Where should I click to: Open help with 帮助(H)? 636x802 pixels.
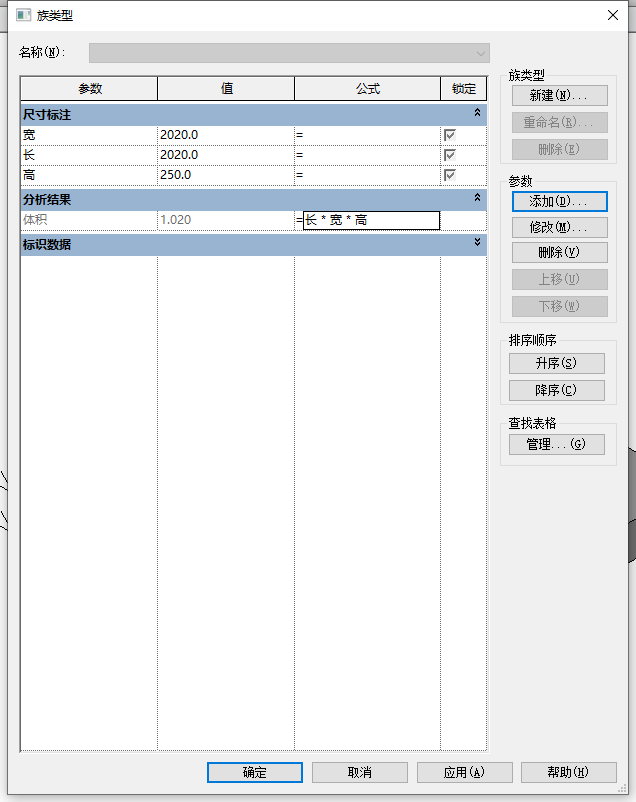pyautogui.click(x=568, y=772)
